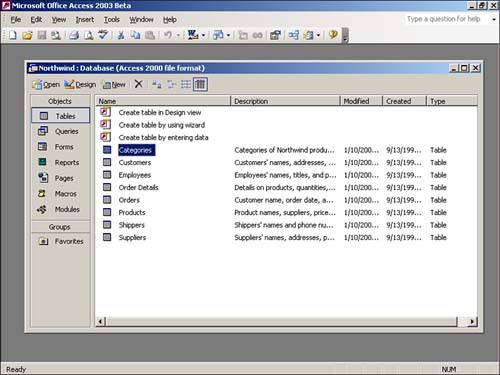
Task: Switch to Small Icons view
Action: click(171, 84)
